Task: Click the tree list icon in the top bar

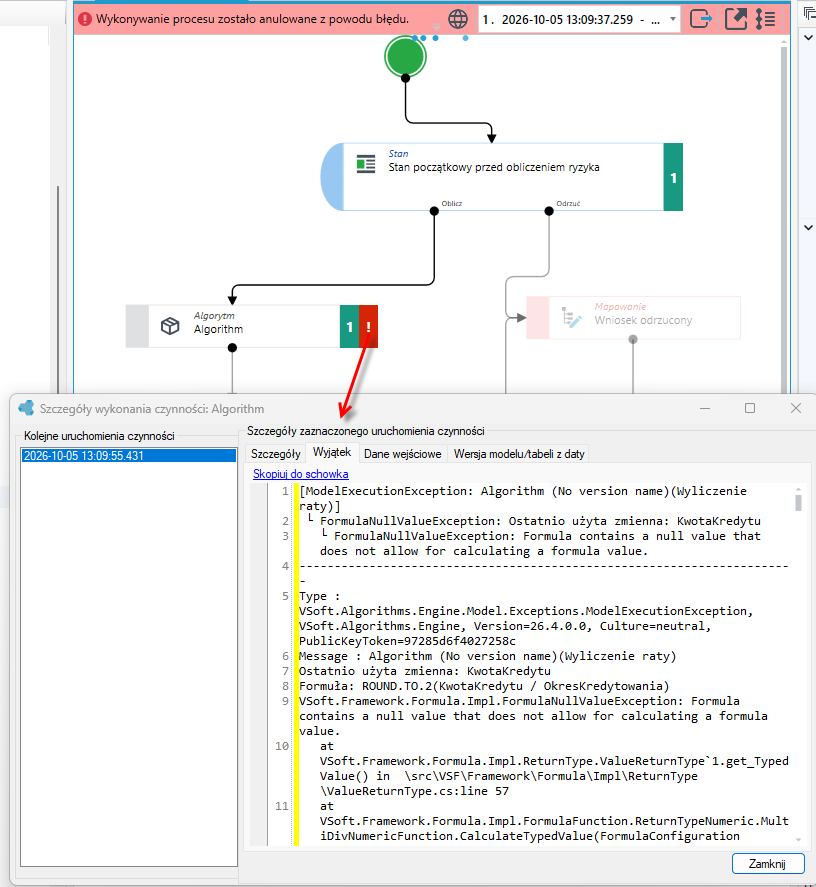Action: pos(766,19)
